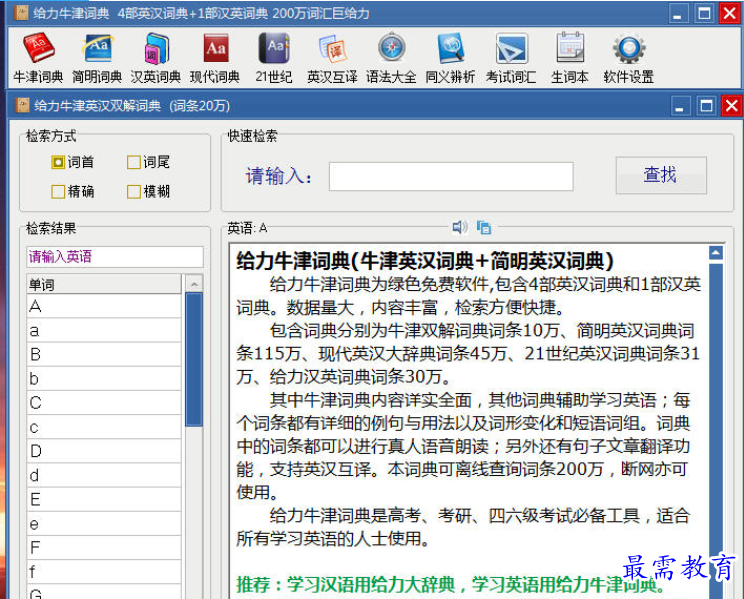Maximize the main 给力牛津词典 window
The height and width of the screenshot is (599, 744).
tap(704, 13)
